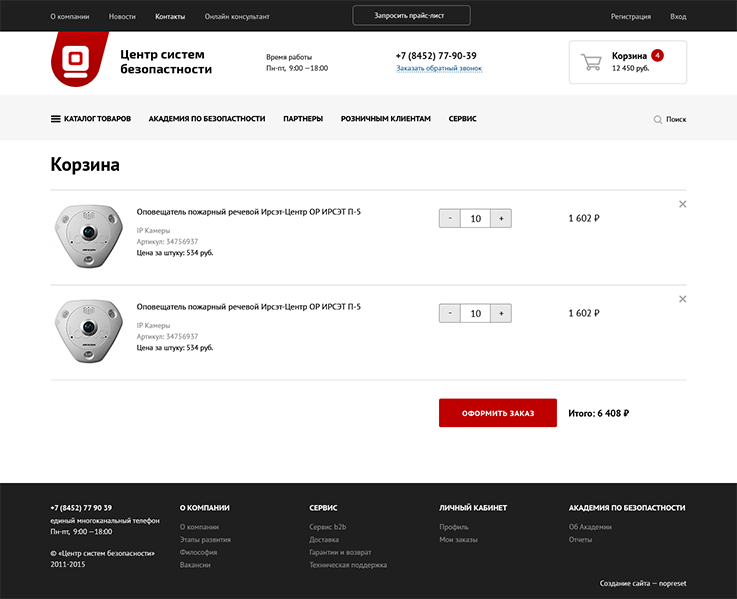
Task: Click the search magnifier icon
Action: pos(658,119)
